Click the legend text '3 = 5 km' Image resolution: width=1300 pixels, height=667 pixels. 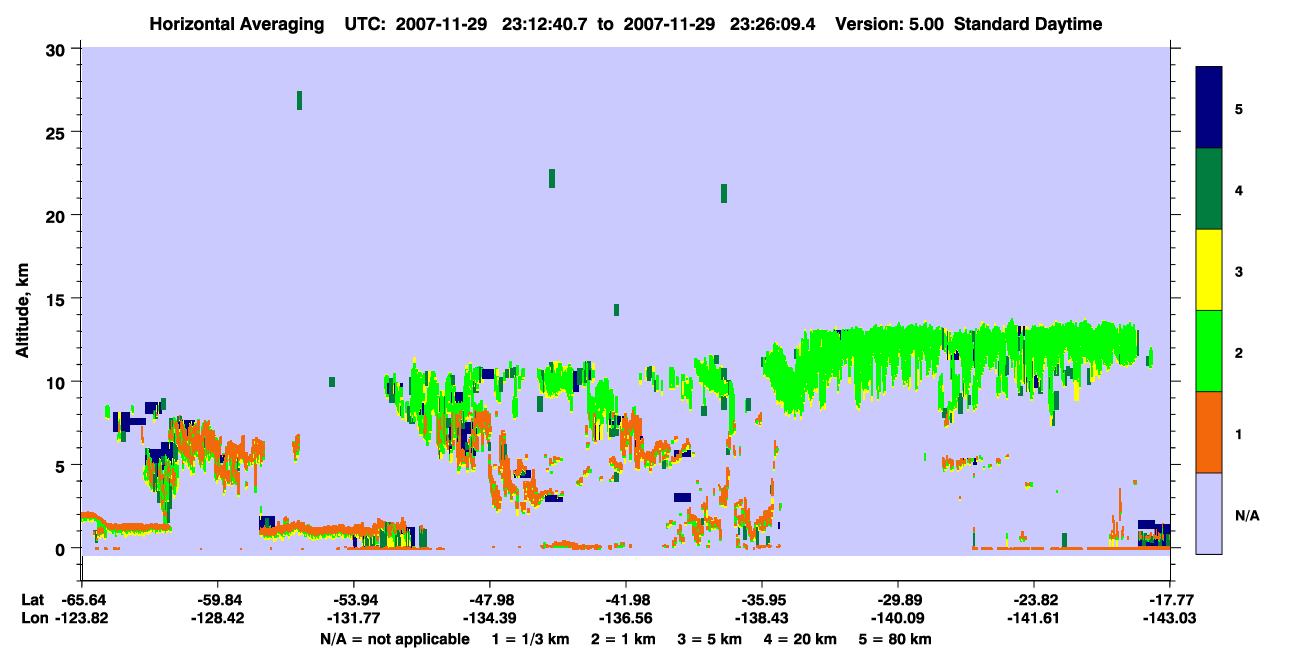point(712,639)
